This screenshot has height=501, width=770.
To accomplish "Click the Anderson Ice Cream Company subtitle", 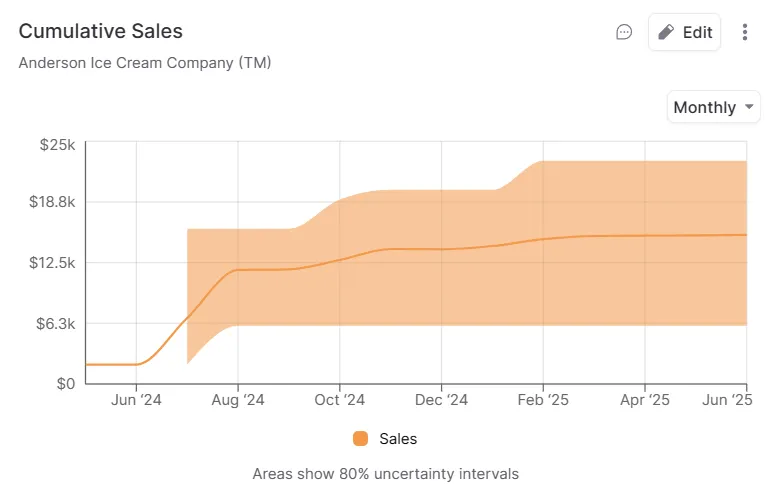I will pos(145,62).
